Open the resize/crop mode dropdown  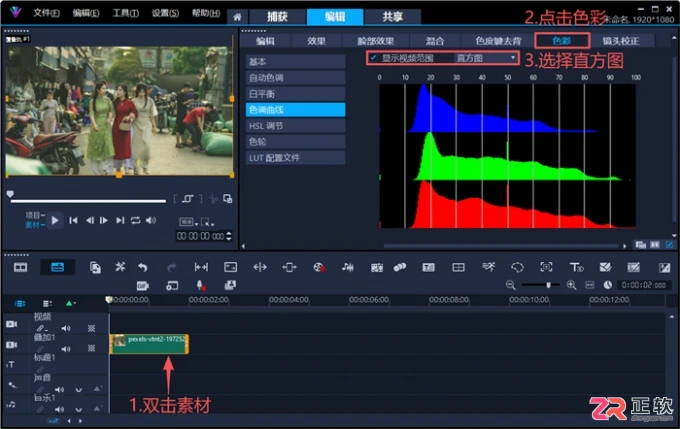(x=207, y=222)
